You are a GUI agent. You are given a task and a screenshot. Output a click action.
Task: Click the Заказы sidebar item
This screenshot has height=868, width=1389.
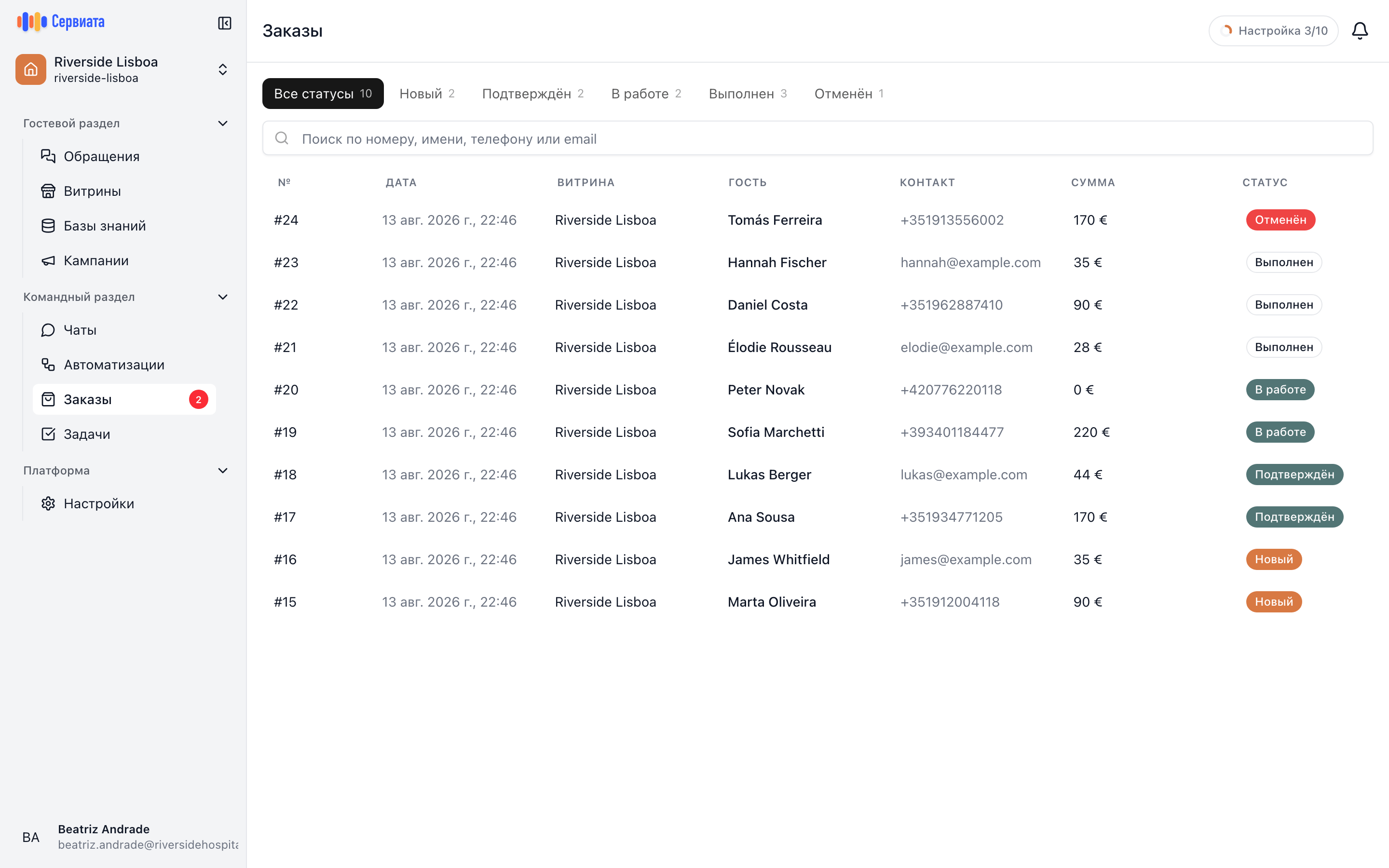(x=124, y=400)
